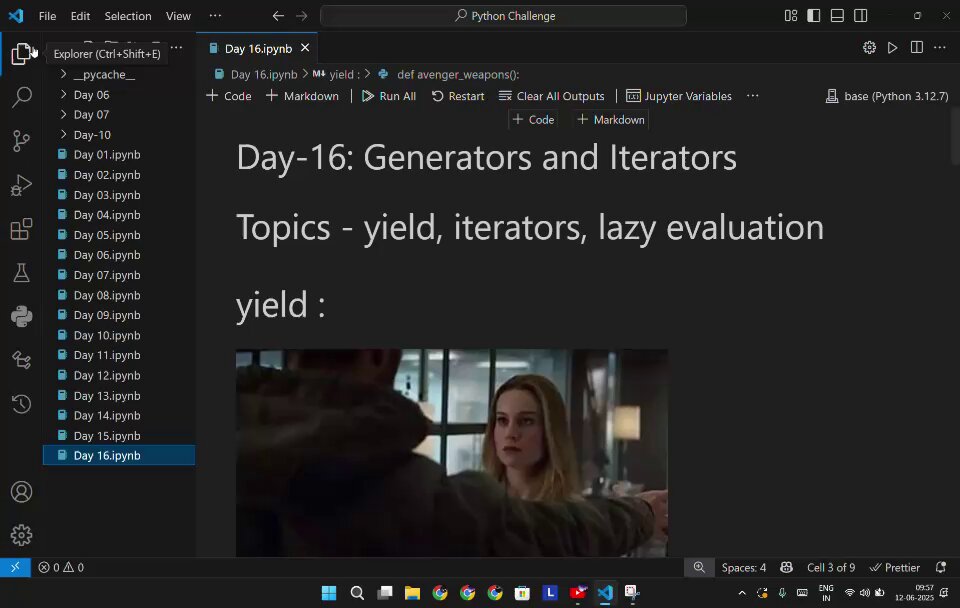Image resolution: width=960 pixels, height=608 pixels.
Task: Click the zoom magnifier in status bar
Action: [699, 568]
